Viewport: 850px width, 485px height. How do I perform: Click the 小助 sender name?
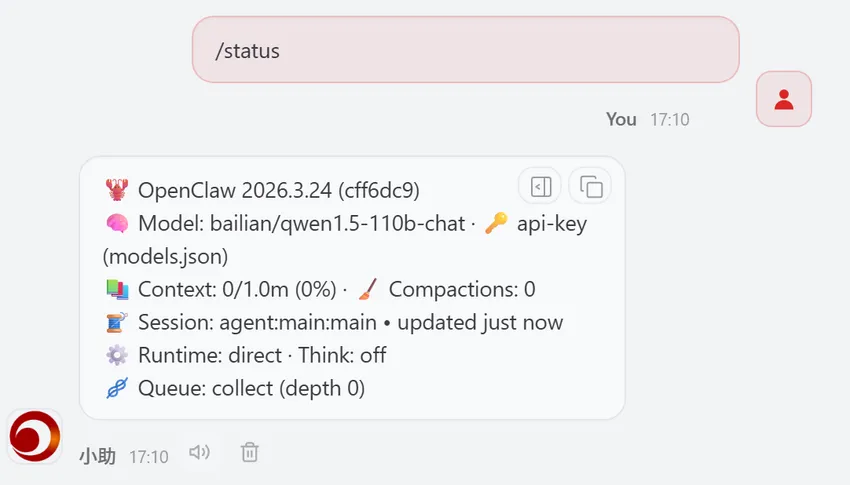tap(98, 456)
